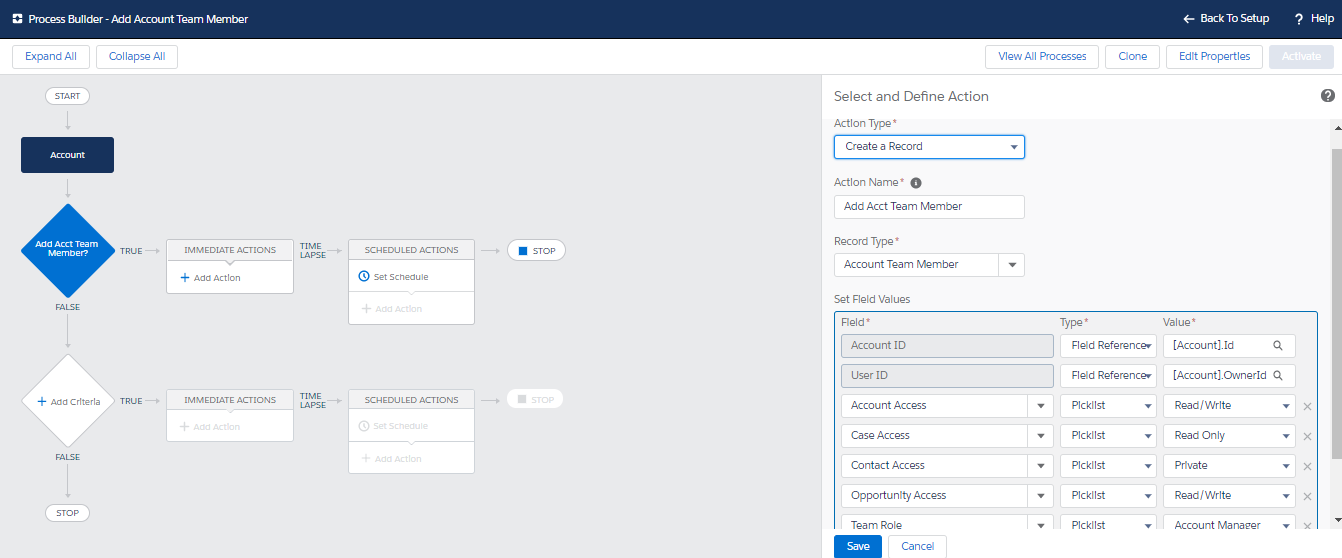
Task: Click the Set Schedule clock icon
Action: pyautogui.click(x=364, y=277)
